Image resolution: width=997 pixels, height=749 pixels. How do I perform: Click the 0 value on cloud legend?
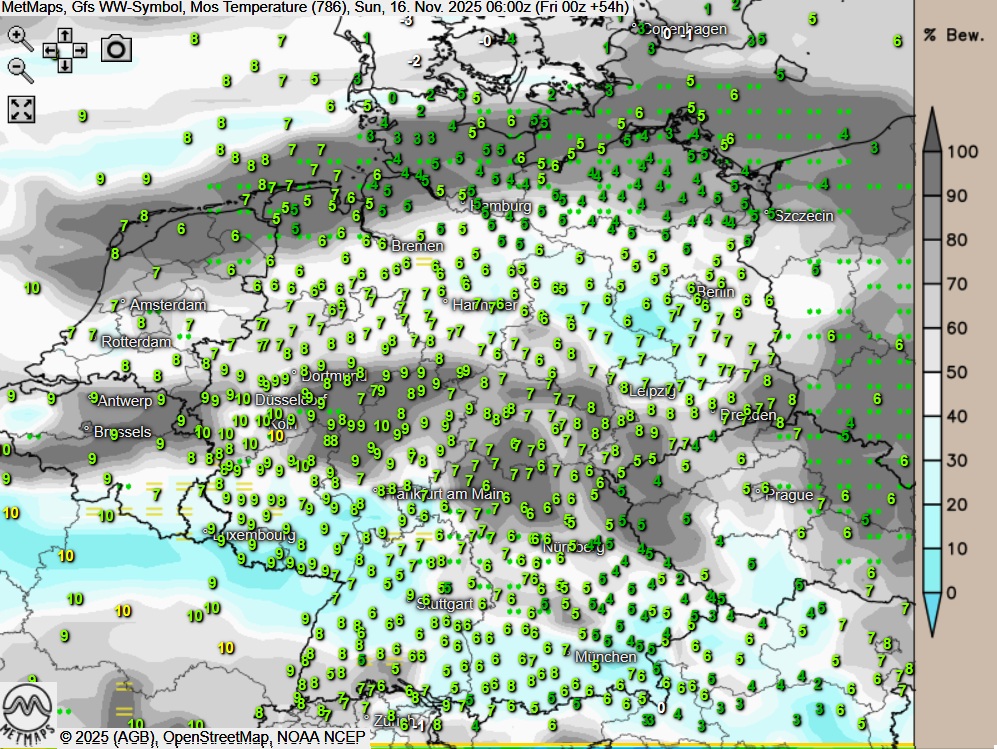pyautogui.click(x=952, y=592)
